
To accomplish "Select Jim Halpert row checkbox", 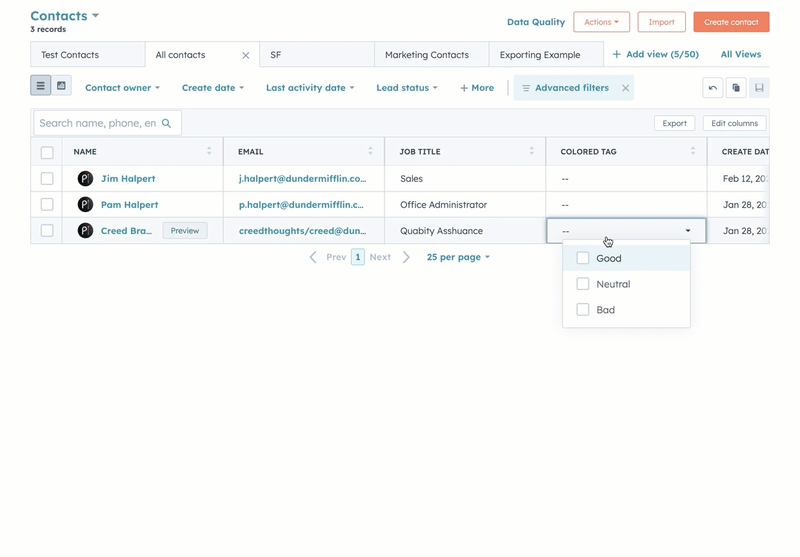I will (x=47, y=179).
